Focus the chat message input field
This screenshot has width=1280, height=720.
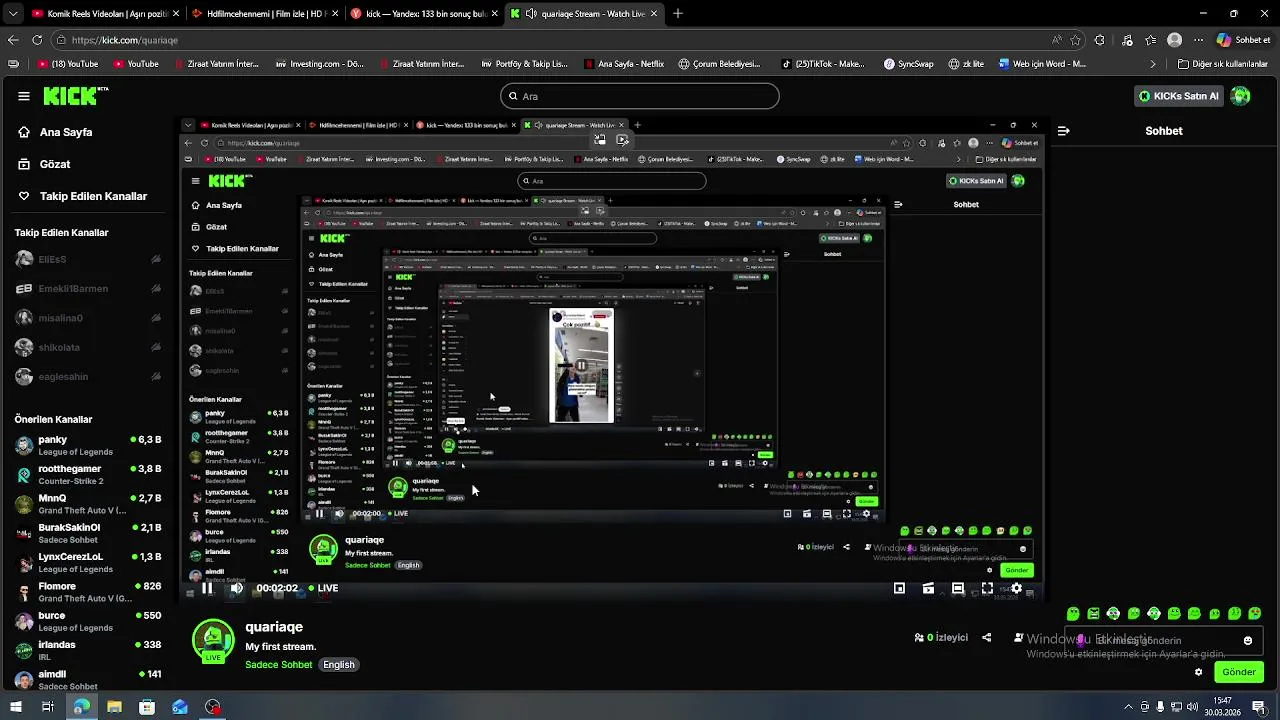point(1165,641)
